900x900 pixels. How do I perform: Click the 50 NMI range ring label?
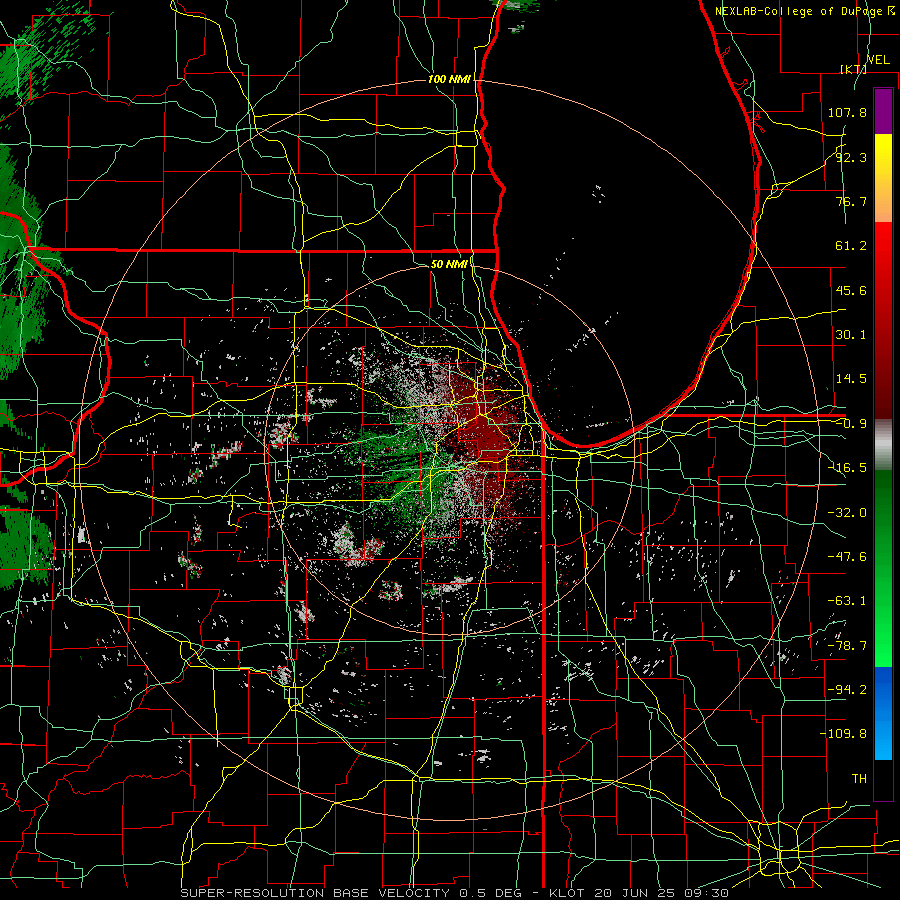[x=449, y=265]
